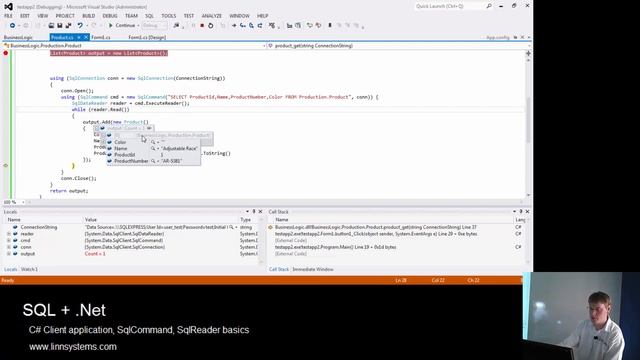Click the magnifier visualizer beside Name in the datatip

coord(153,149)
